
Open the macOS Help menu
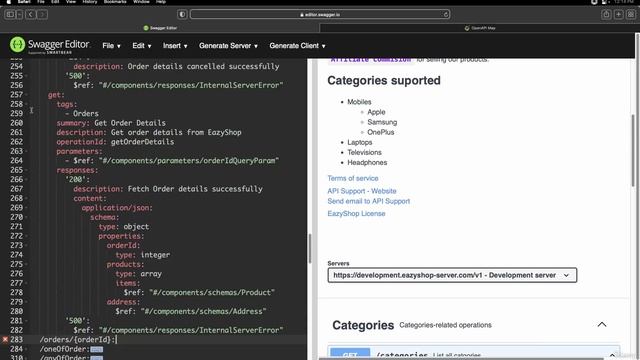tap(161, 2)
